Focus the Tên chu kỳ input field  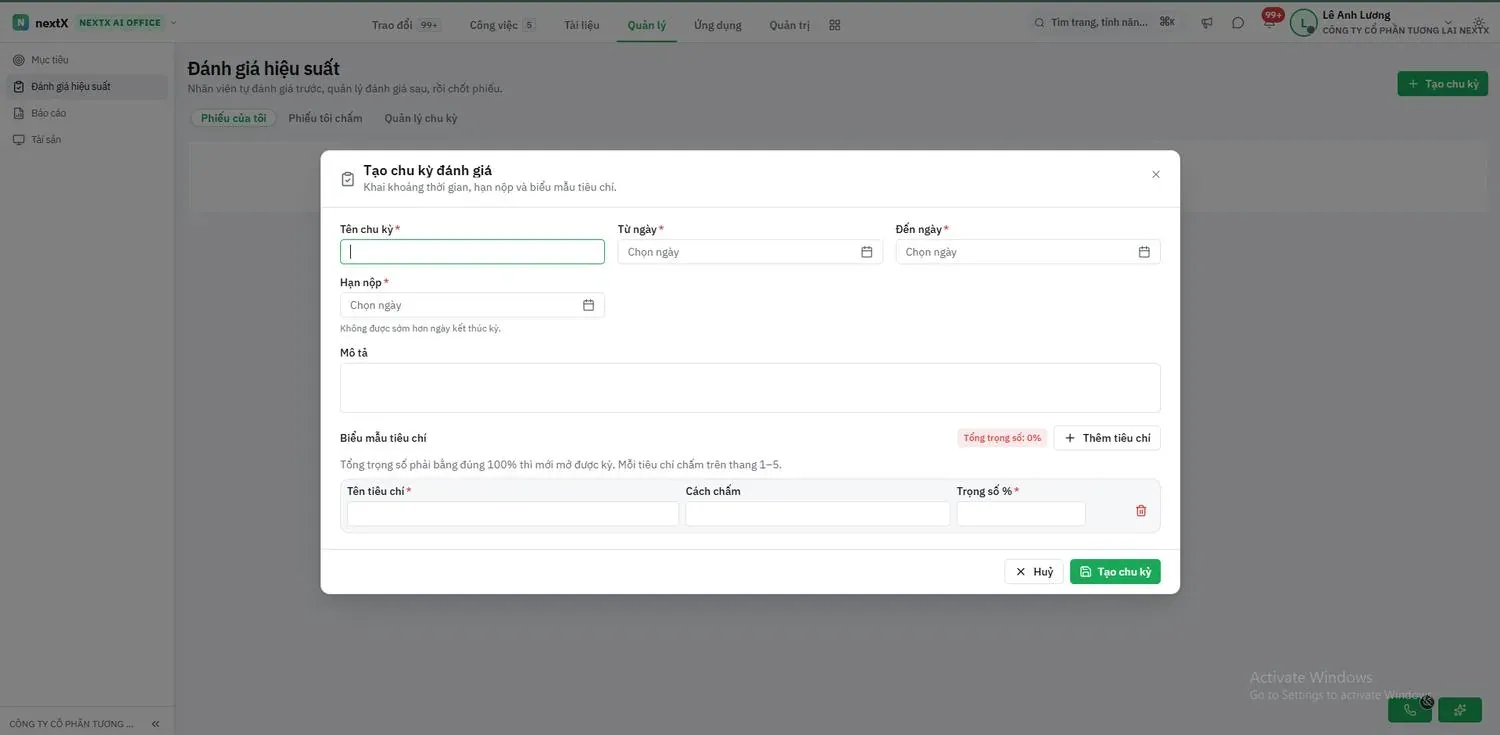[472, 252]
